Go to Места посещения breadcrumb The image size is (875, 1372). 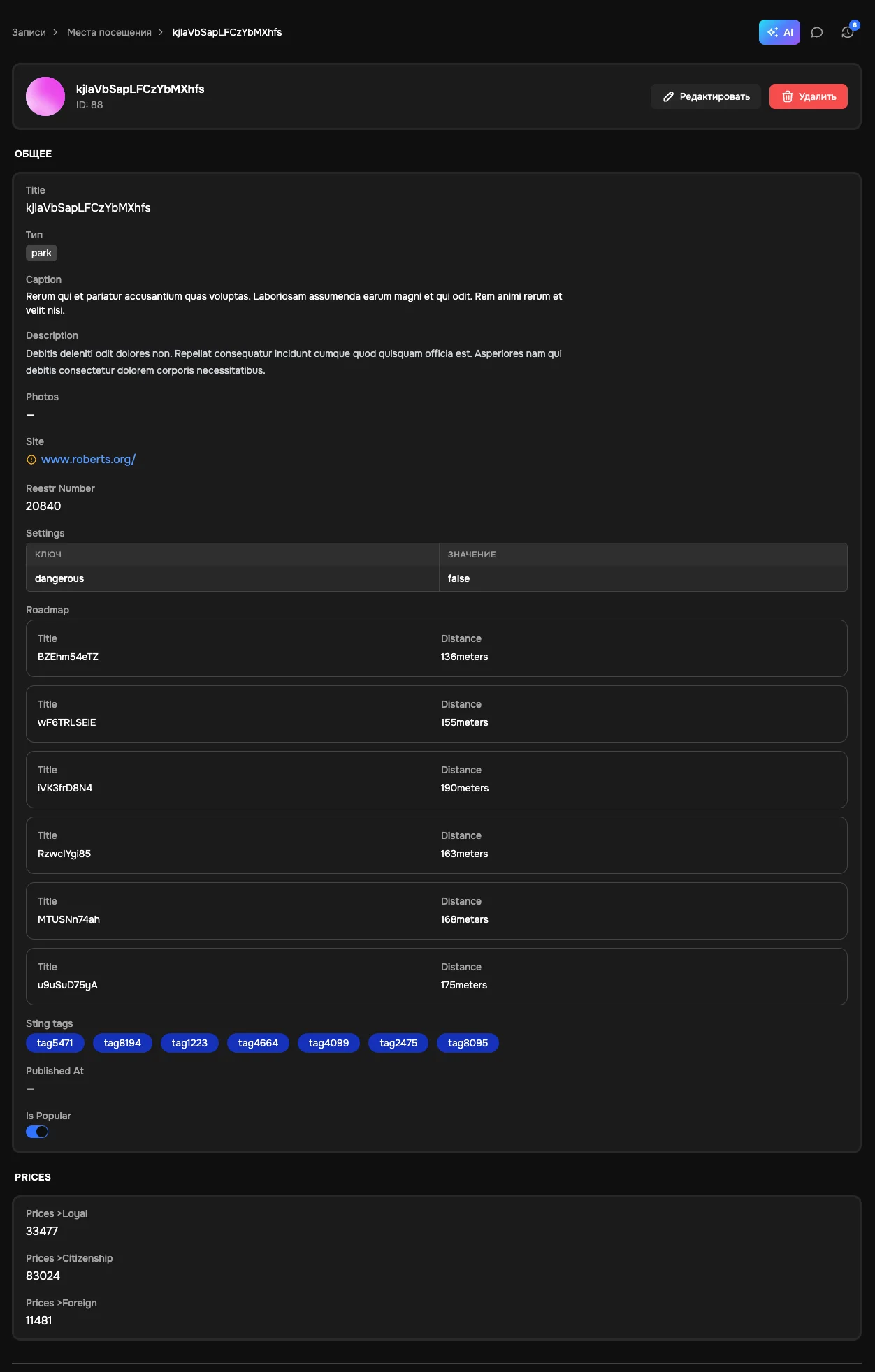coord(109,32)
